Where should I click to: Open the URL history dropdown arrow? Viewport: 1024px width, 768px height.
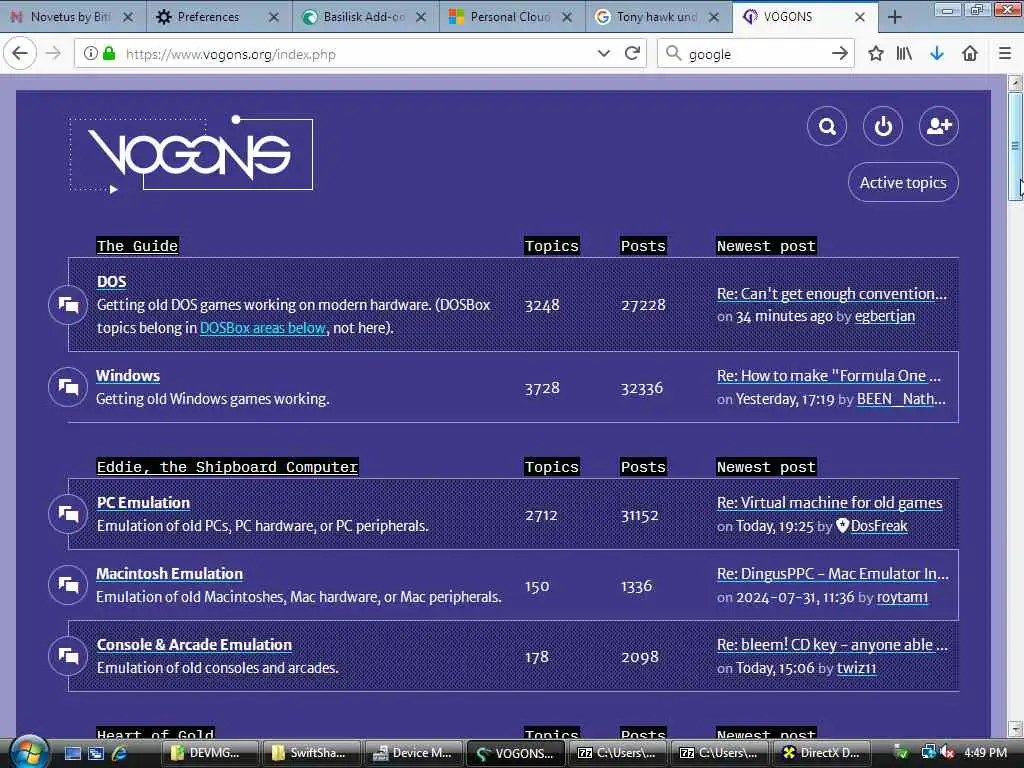point(604,54)
